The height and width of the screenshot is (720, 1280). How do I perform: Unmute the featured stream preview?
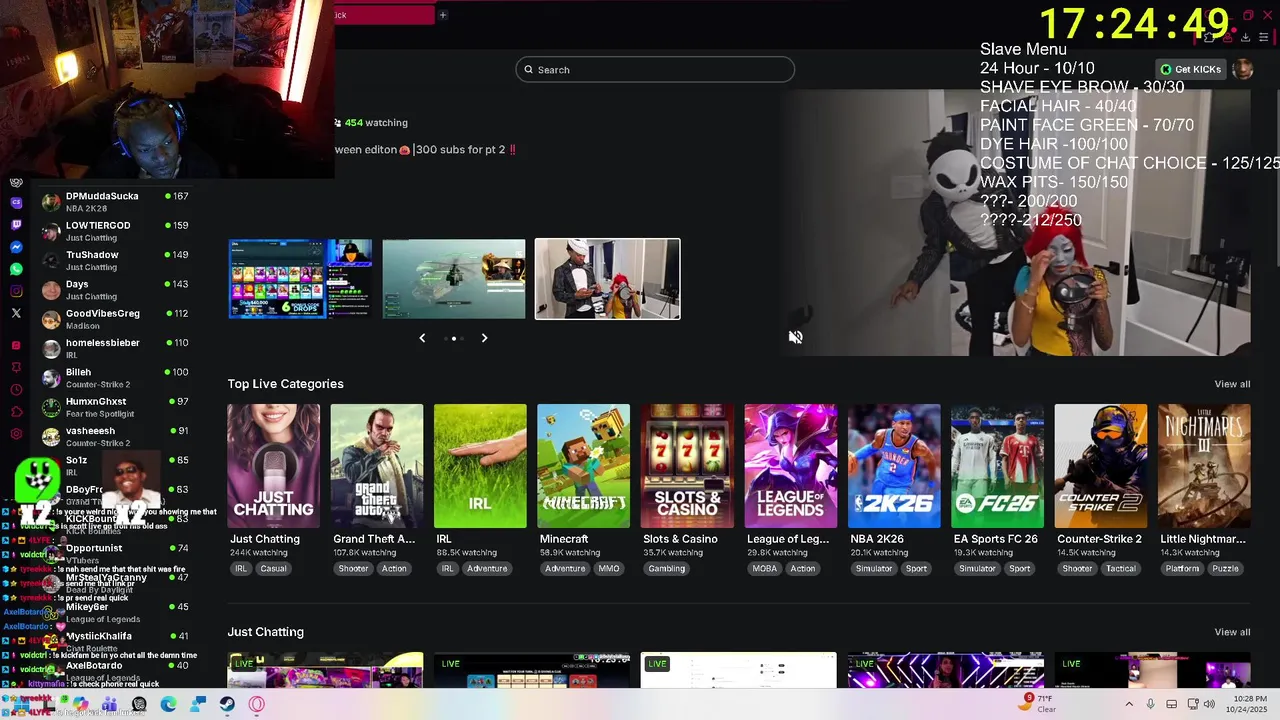[x=795, y=338]
